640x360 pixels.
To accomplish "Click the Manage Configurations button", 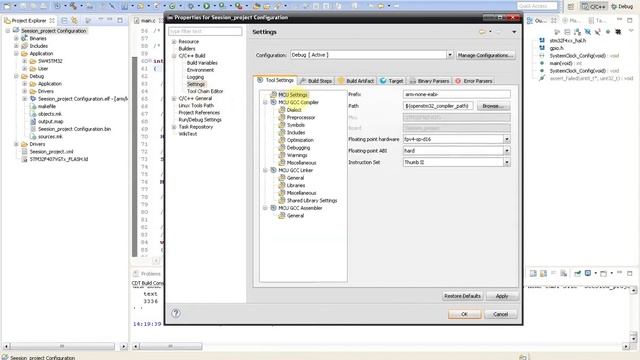I will [485, 55].
